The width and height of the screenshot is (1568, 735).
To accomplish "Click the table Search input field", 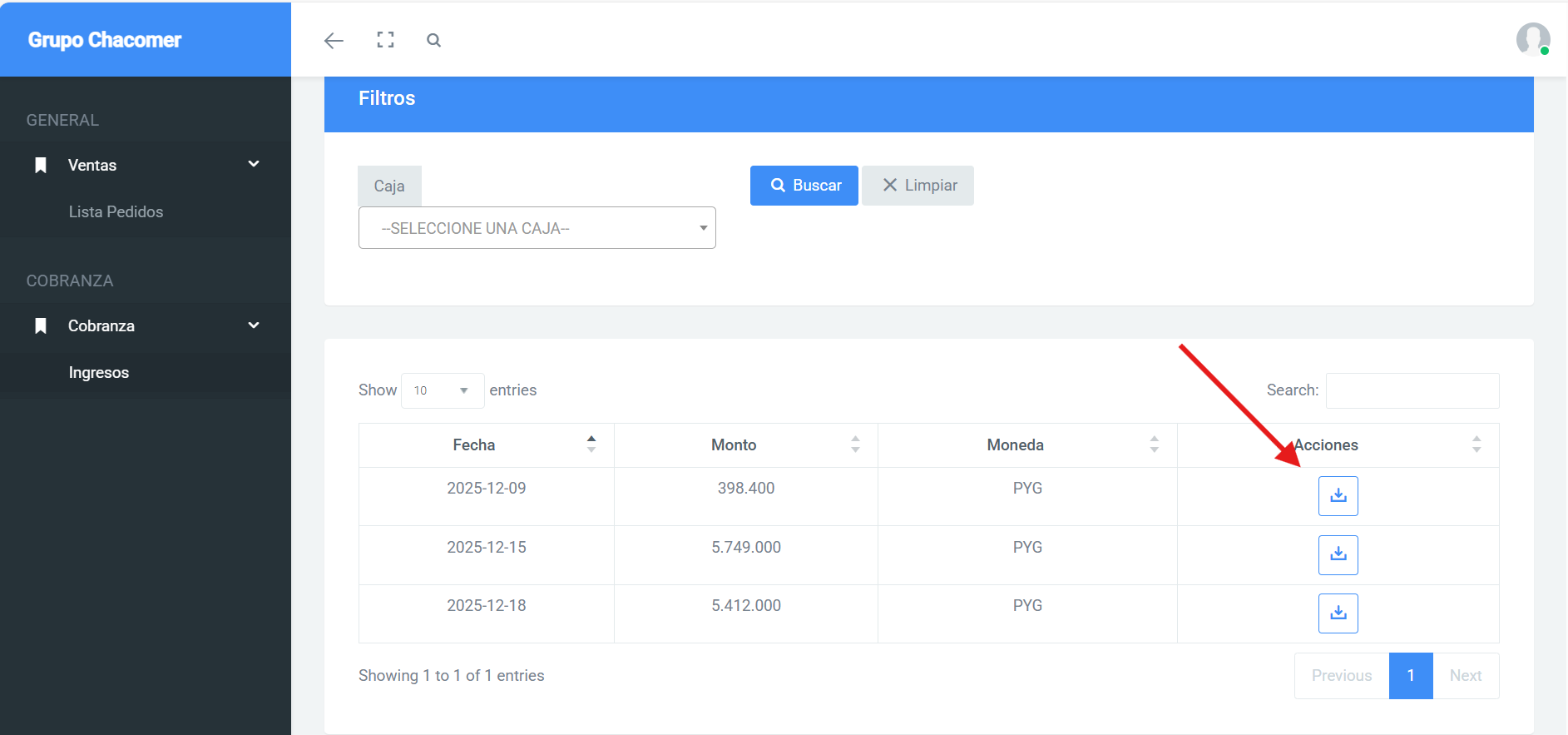I will point(1412,390).
